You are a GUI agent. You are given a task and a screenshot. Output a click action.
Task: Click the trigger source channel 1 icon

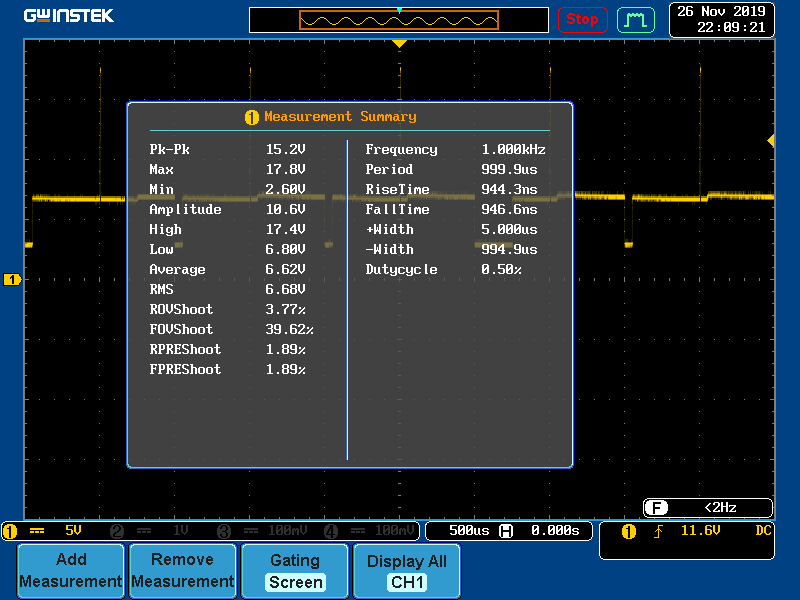tap(629, 532)
